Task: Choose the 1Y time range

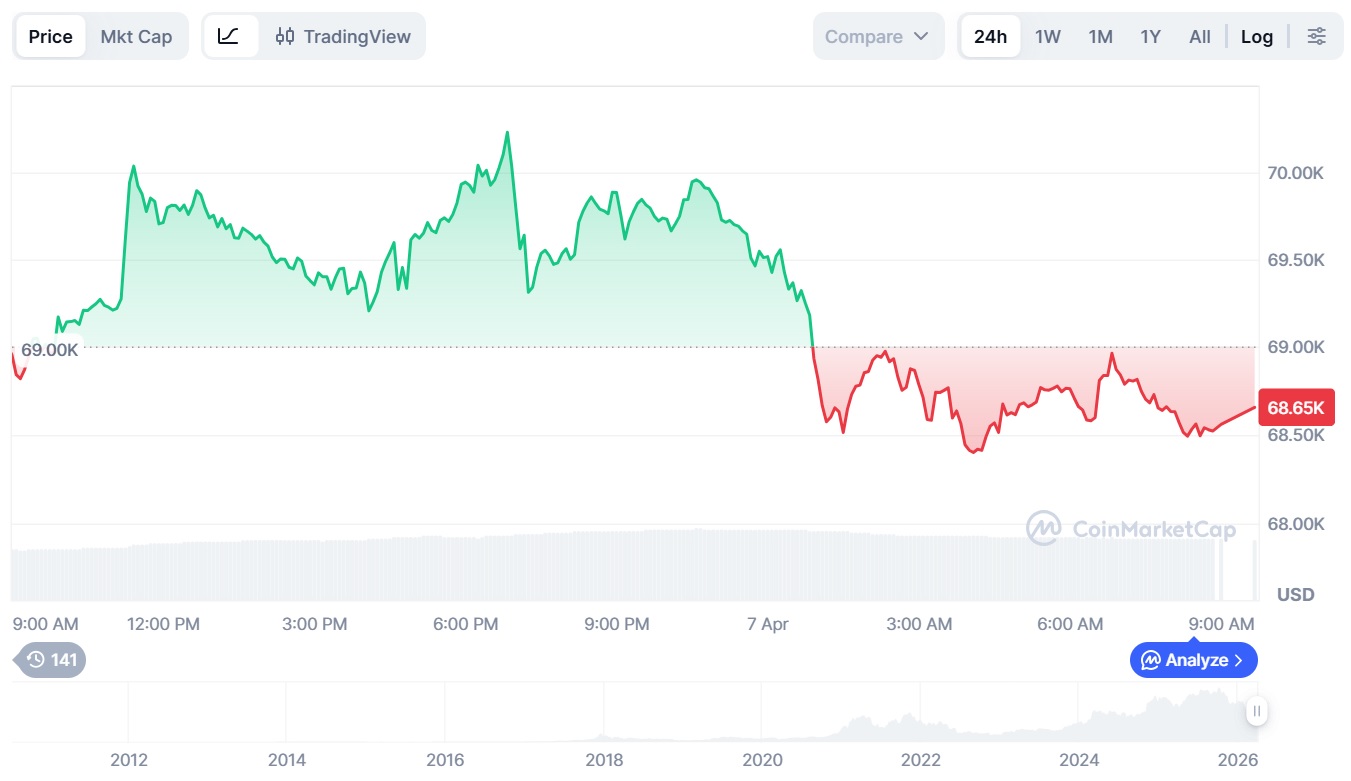Action: tap(1150, 36)
